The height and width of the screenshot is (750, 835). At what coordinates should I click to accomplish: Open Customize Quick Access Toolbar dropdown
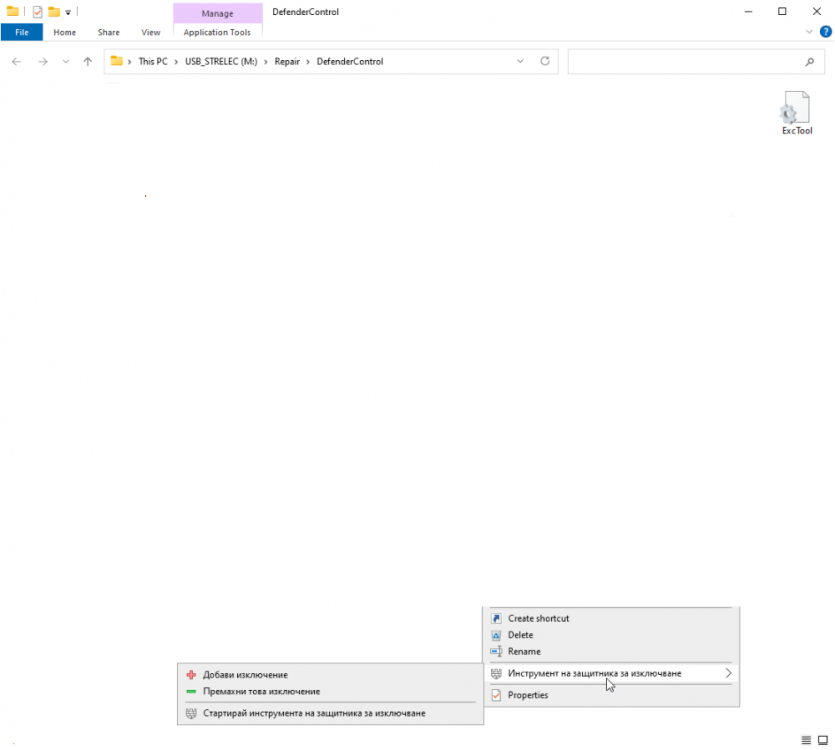[x=68, y=12]
